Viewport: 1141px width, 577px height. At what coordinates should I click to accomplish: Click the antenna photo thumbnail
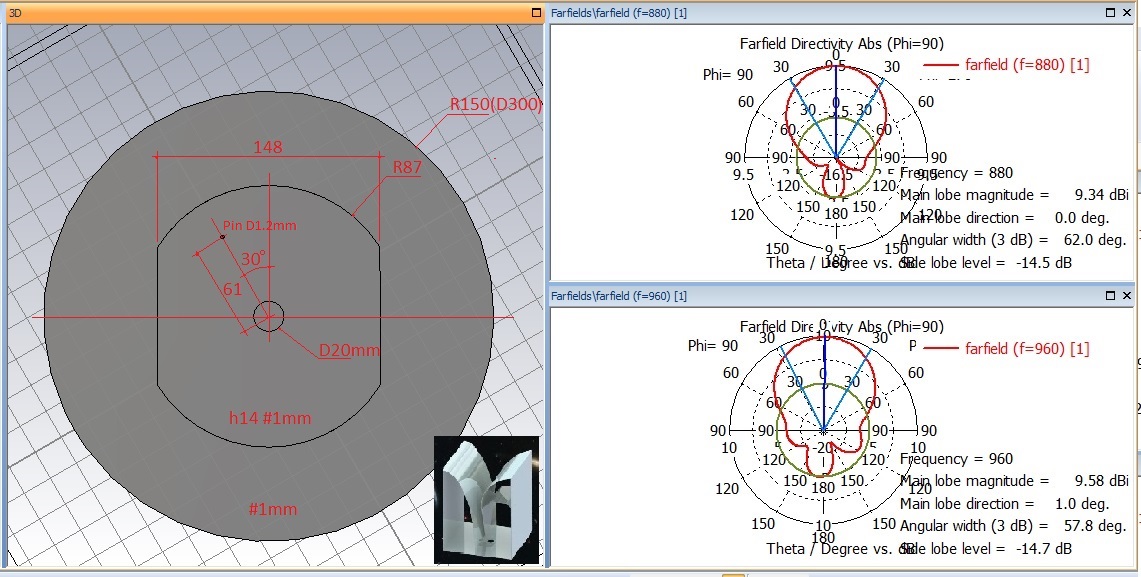(x=486, y=498)
